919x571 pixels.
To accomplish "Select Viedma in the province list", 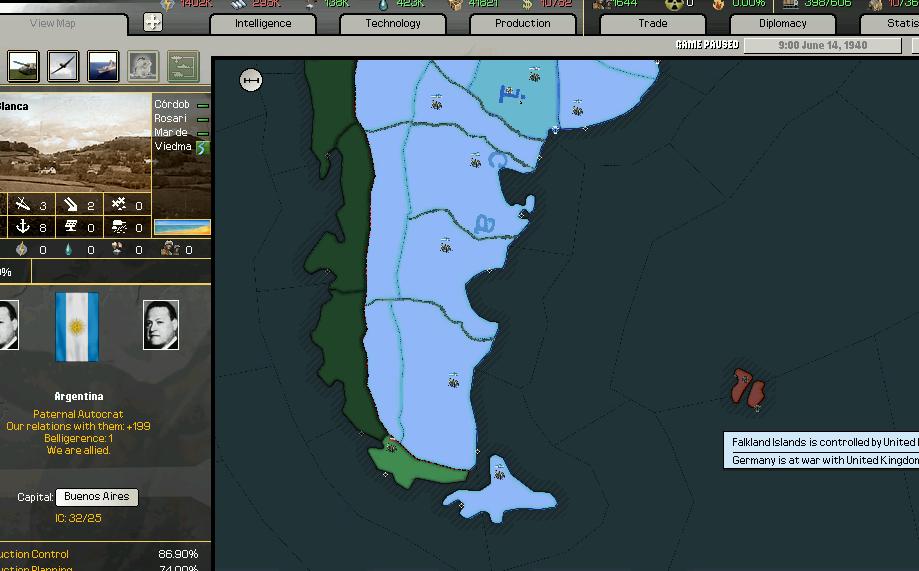I will [173, 147].
